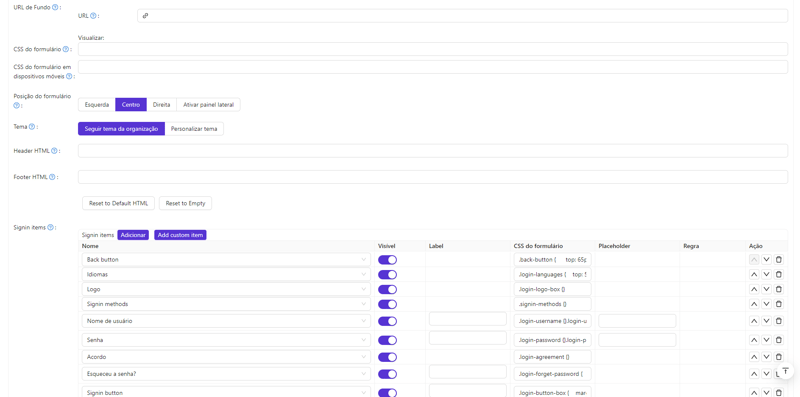Screen dimensions: 800x397
Task: Toggle visibility of Acordo item
Action: point(387,357)
